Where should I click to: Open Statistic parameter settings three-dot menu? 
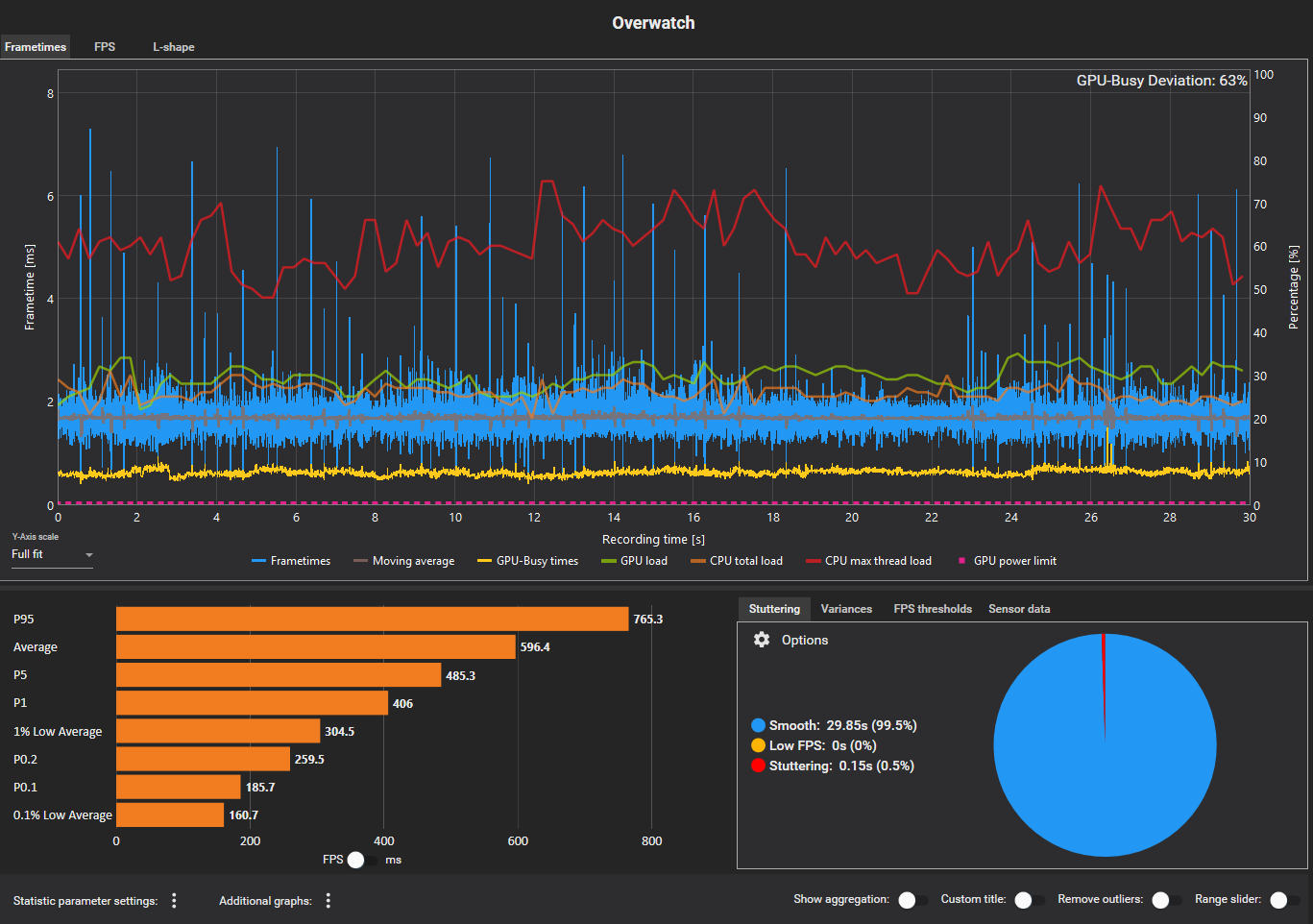pyautogui.click(x=174, y=901)
